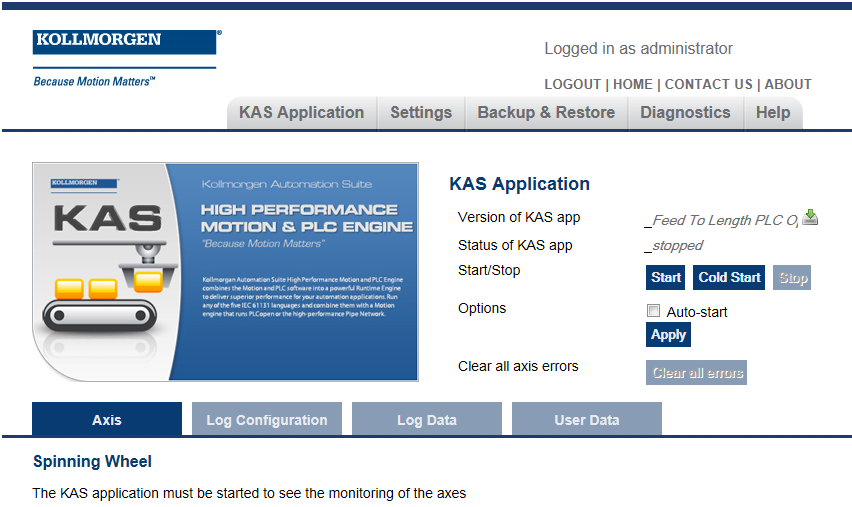Click the greyed Stop button
The height and width of the screenshot is (507, 852).
pyautogui.click(x=792, y=277)
